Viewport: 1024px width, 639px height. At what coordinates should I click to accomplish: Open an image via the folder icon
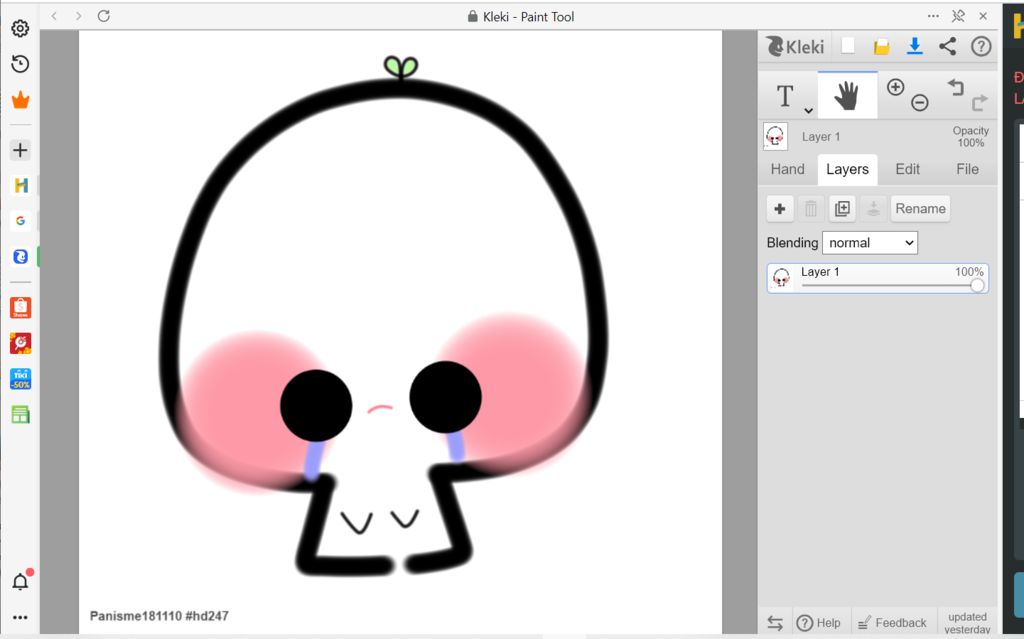[x=882, y=46]
